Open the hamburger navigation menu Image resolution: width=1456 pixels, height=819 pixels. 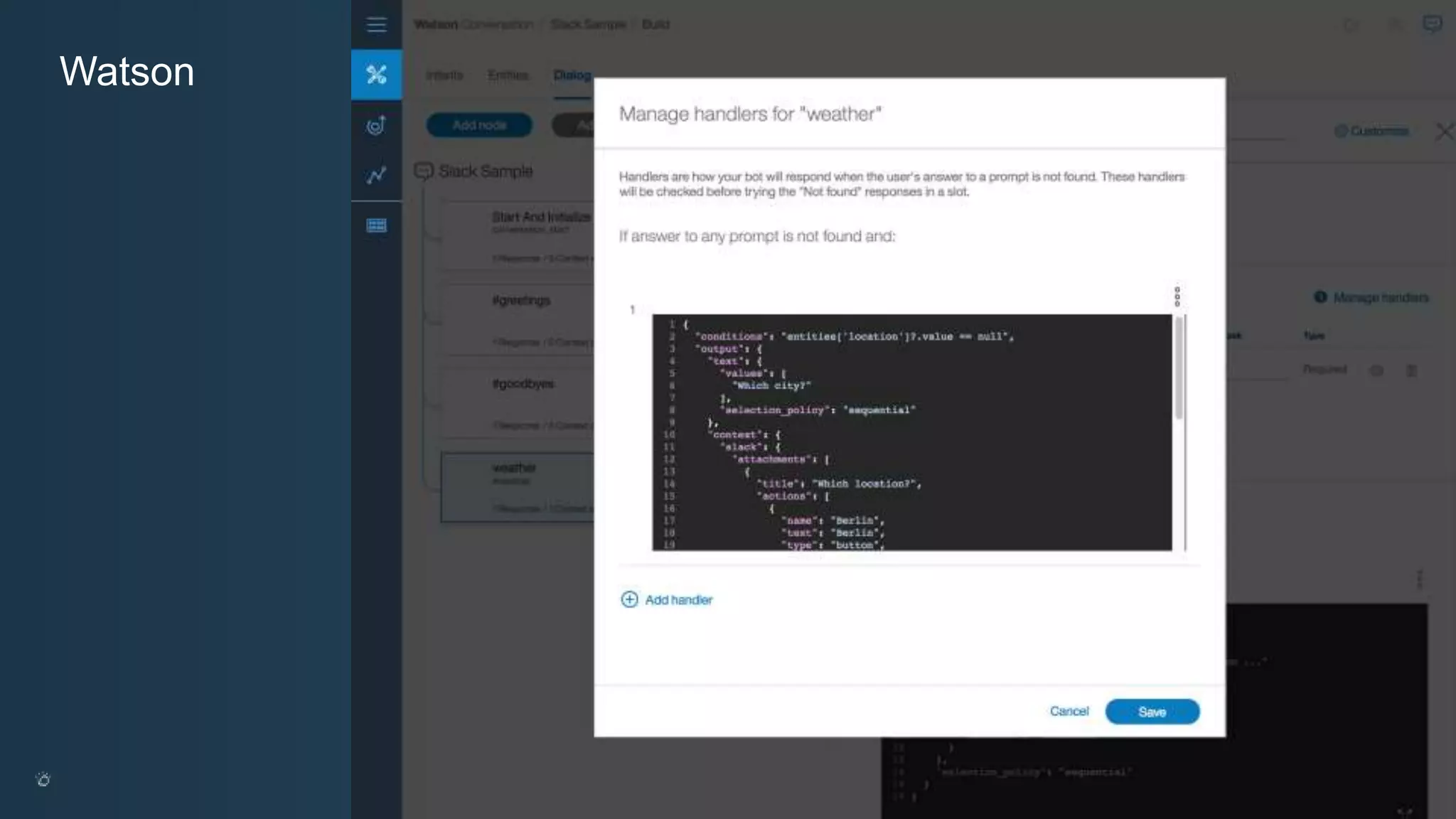[x=376, y=25]
